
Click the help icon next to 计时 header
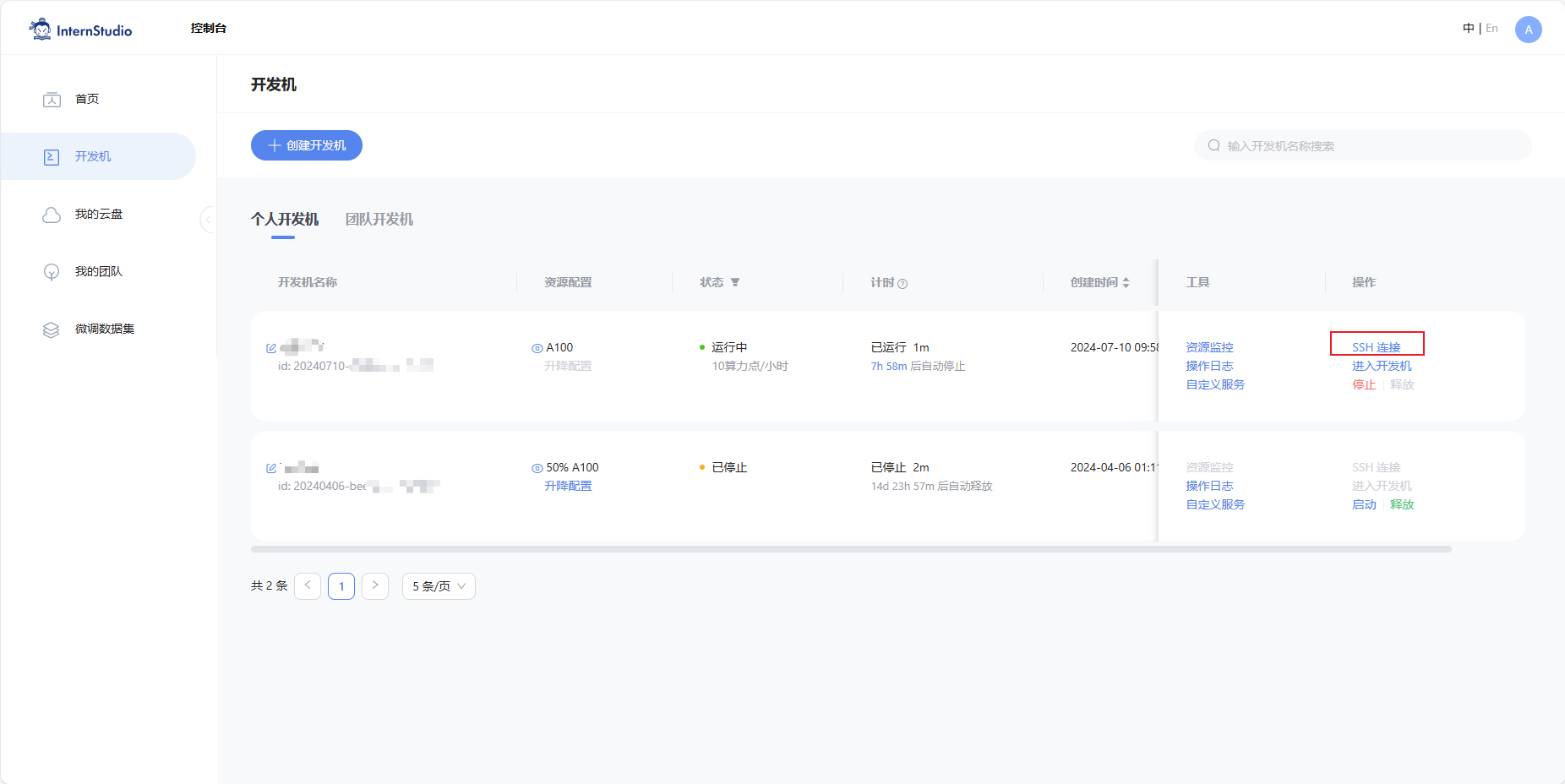tap(902, 284)
